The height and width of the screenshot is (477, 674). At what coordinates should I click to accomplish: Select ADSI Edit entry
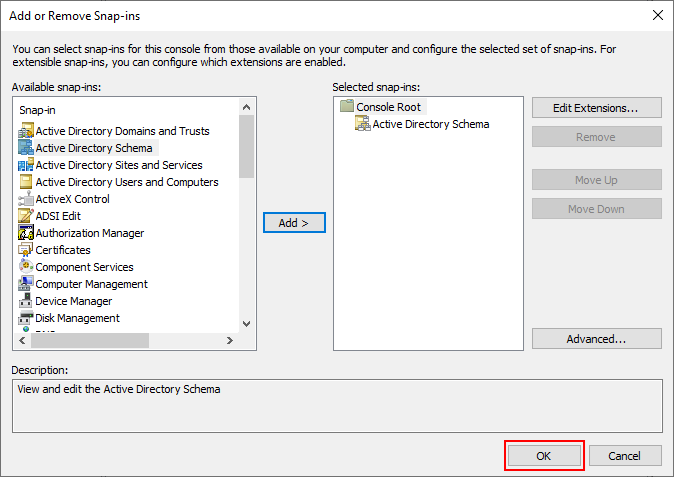58,216
